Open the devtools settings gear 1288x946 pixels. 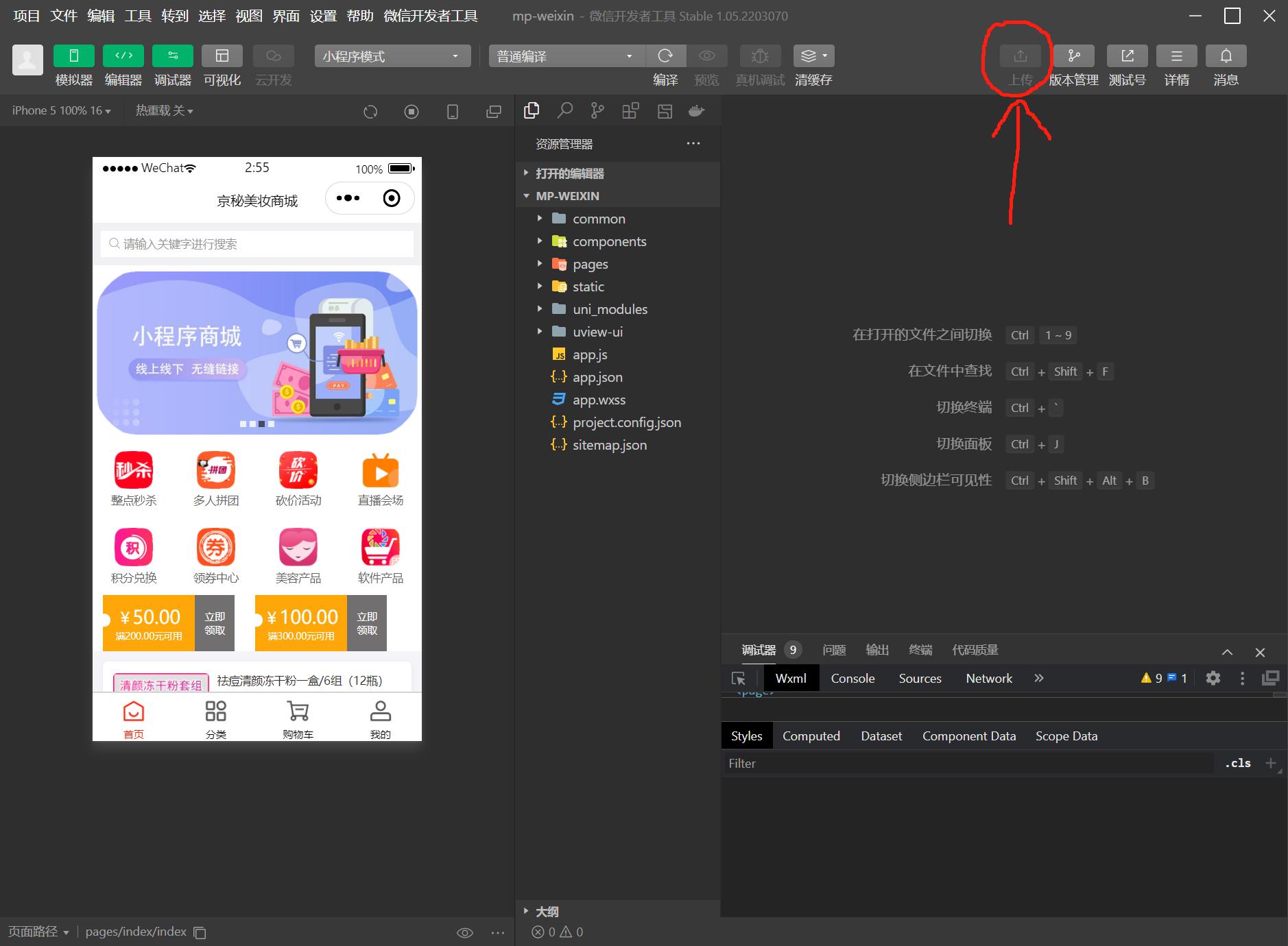(x=1213, y=678)
